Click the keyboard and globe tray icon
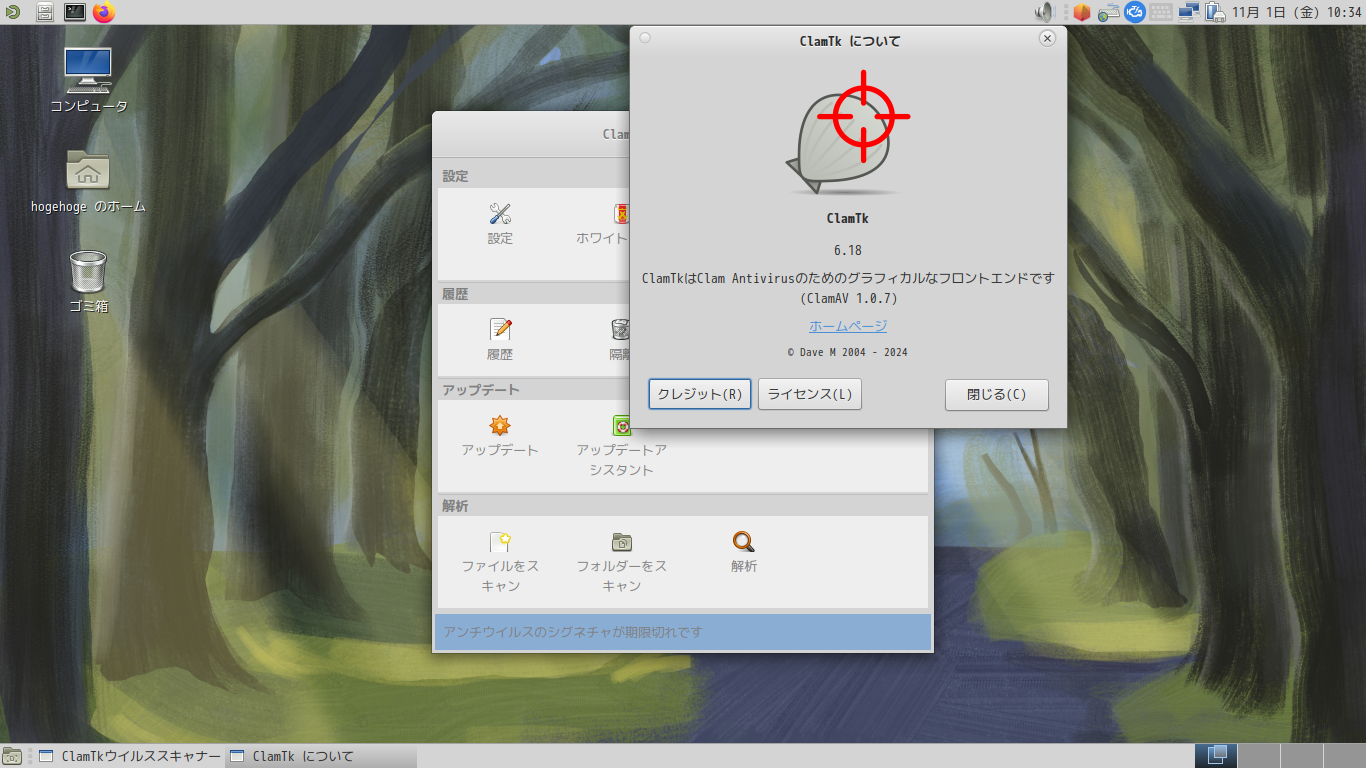This screenshot has width=1366, height=768. pyautogui.click(x=1108, y=12)
